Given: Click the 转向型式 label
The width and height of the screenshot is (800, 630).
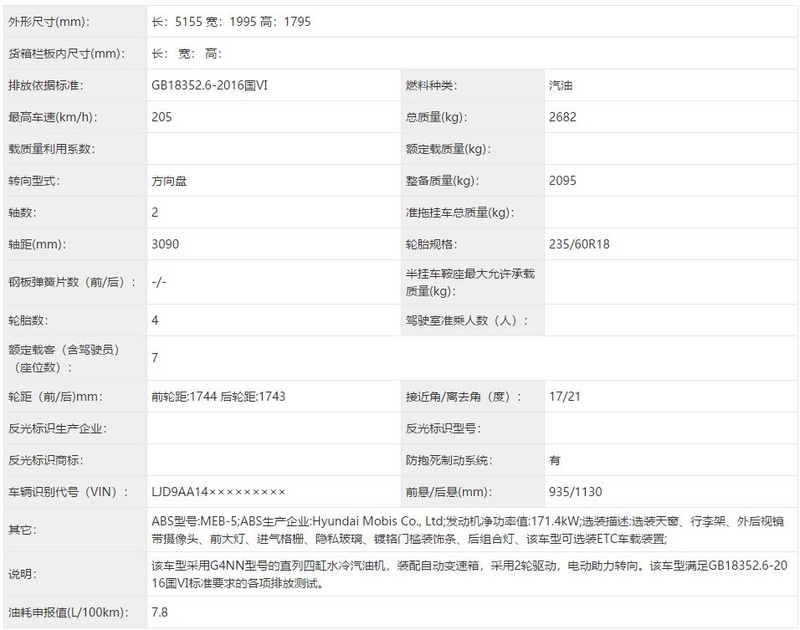Looking at the screenshot, I should (x=34, y=181).
